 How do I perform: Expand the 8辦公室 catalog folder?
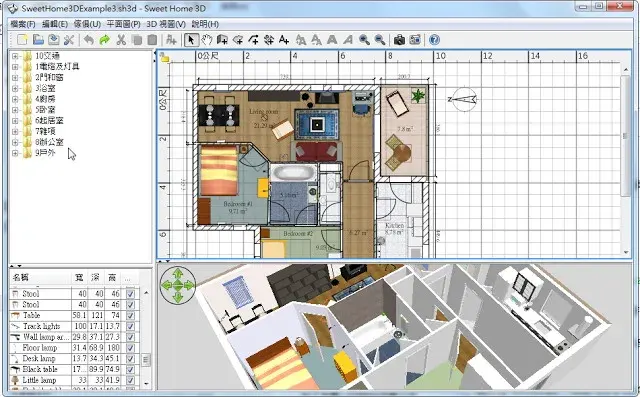pyautogui.click(x=15, y=142)
